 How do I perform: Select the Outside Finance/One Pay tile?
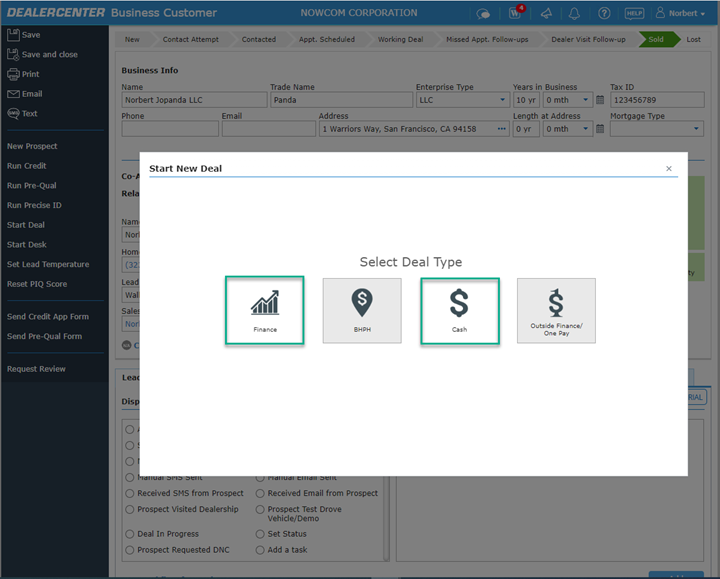556,310
